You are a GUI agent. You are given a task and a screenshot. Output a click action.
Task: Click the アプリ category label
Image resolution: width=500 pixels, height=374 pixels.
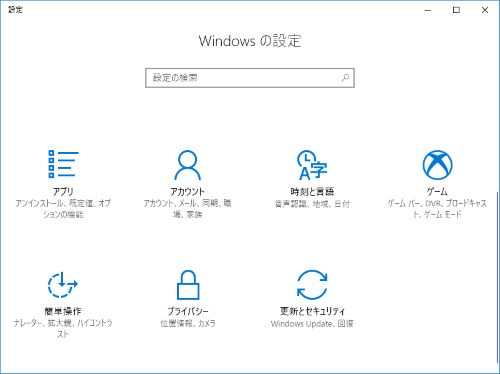pos(63,192)
